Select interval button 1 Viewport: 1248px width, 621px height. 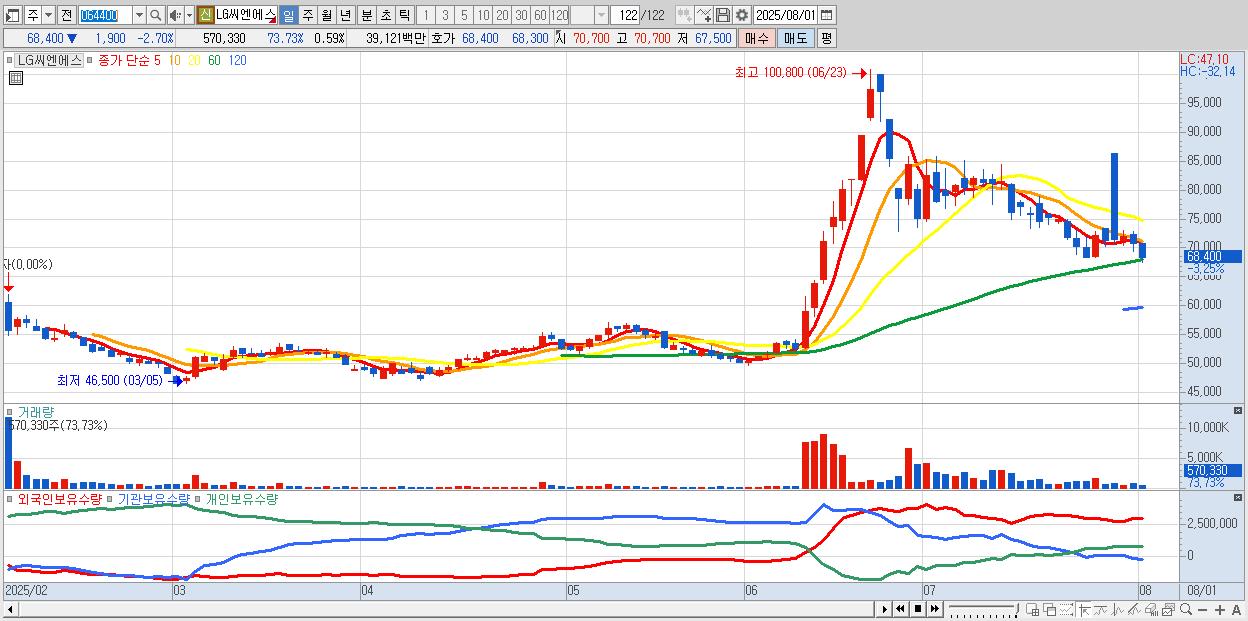pyautogui.click(x=425, y=15)
